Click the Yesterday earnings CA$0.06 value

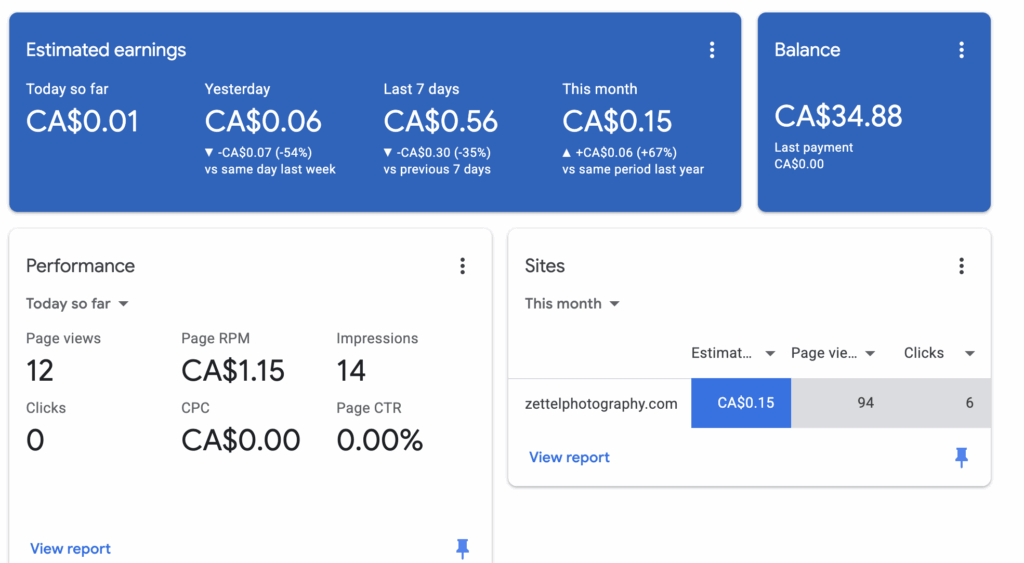click(x=263, y=122)
